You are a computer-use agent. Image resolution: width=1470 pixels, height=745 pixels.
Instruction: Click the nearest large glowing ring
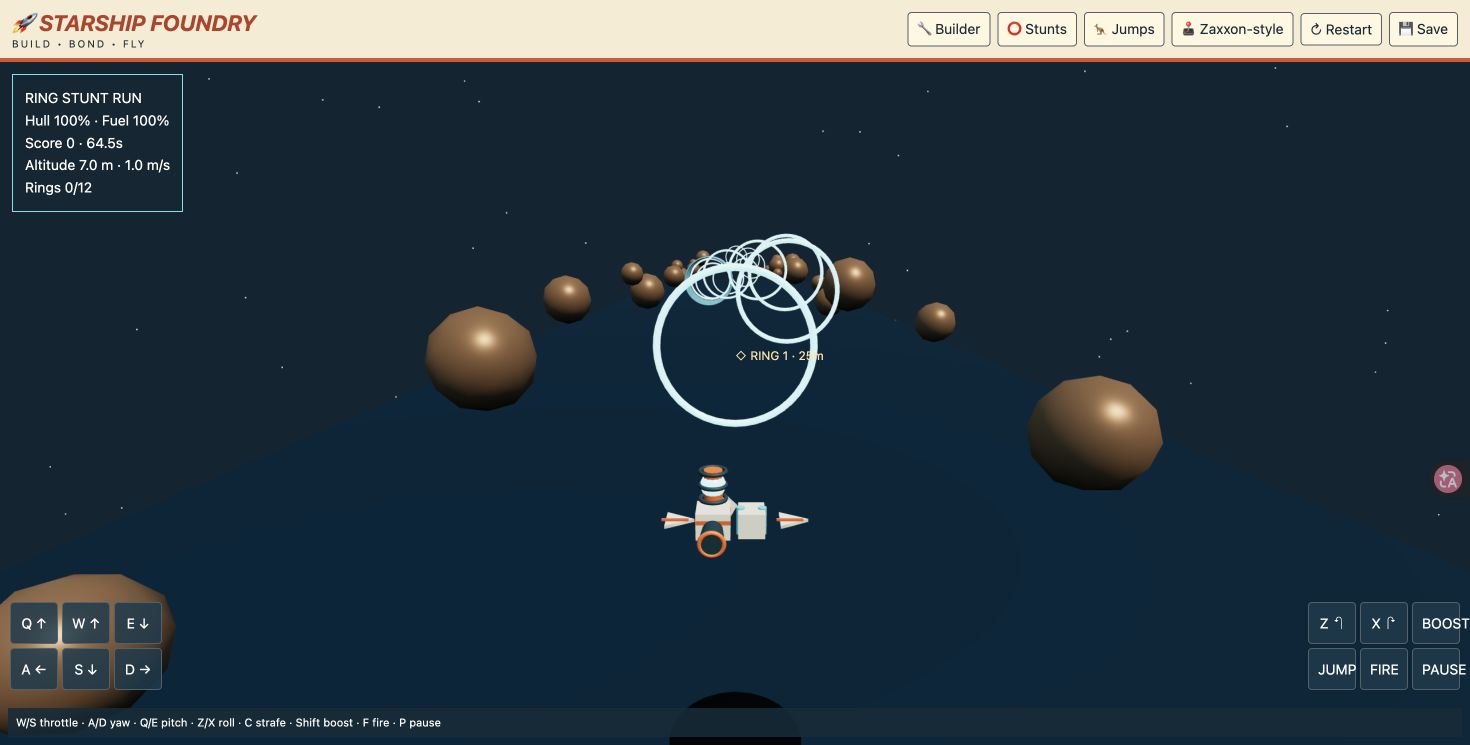point(735,345)
